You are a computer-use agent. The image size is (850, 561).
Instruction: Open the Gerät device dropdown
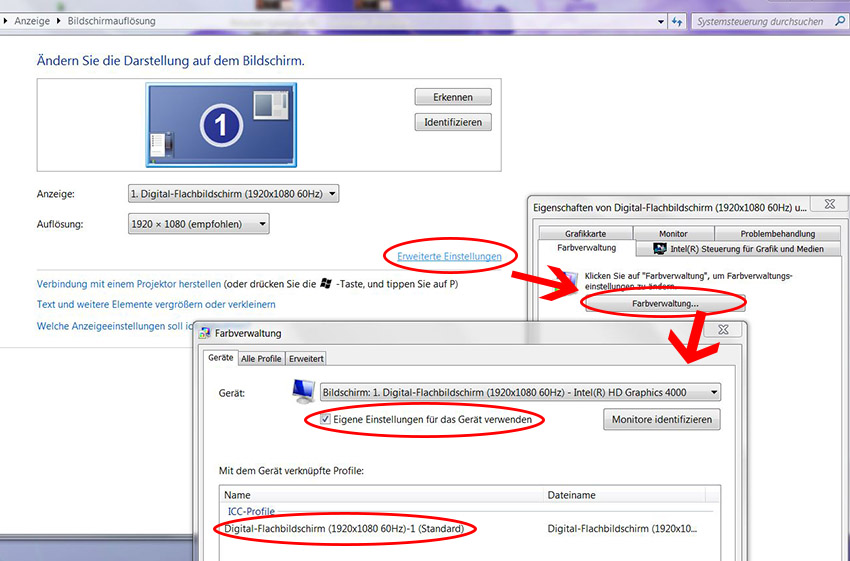520,392
